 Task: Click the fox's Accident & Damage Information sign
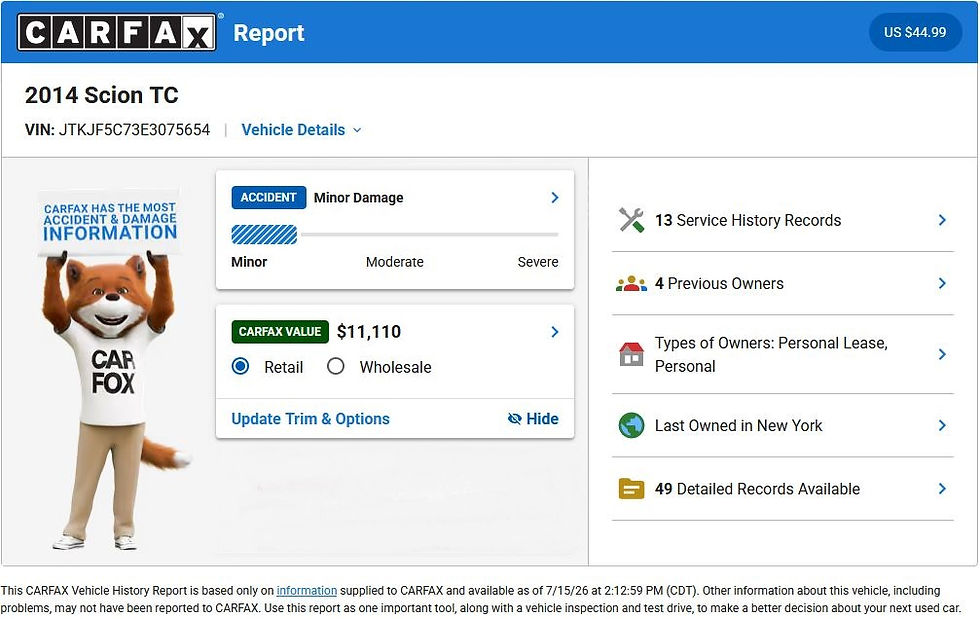point(109,222)
